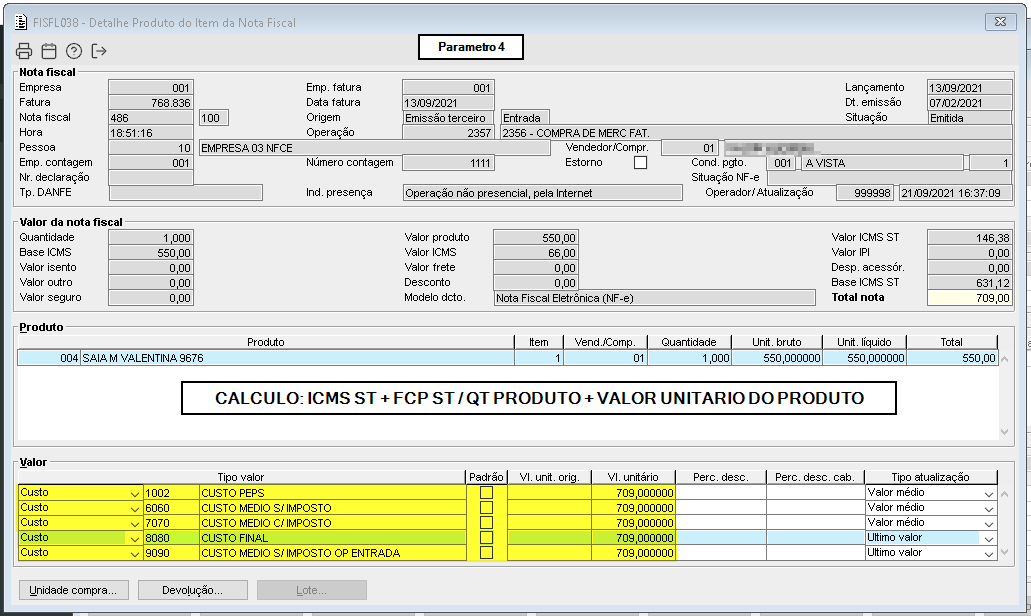Screen dimensions: 1031x616
Task: Click the Valor ICMS ST field 146,38
Action: click(969, 237)
